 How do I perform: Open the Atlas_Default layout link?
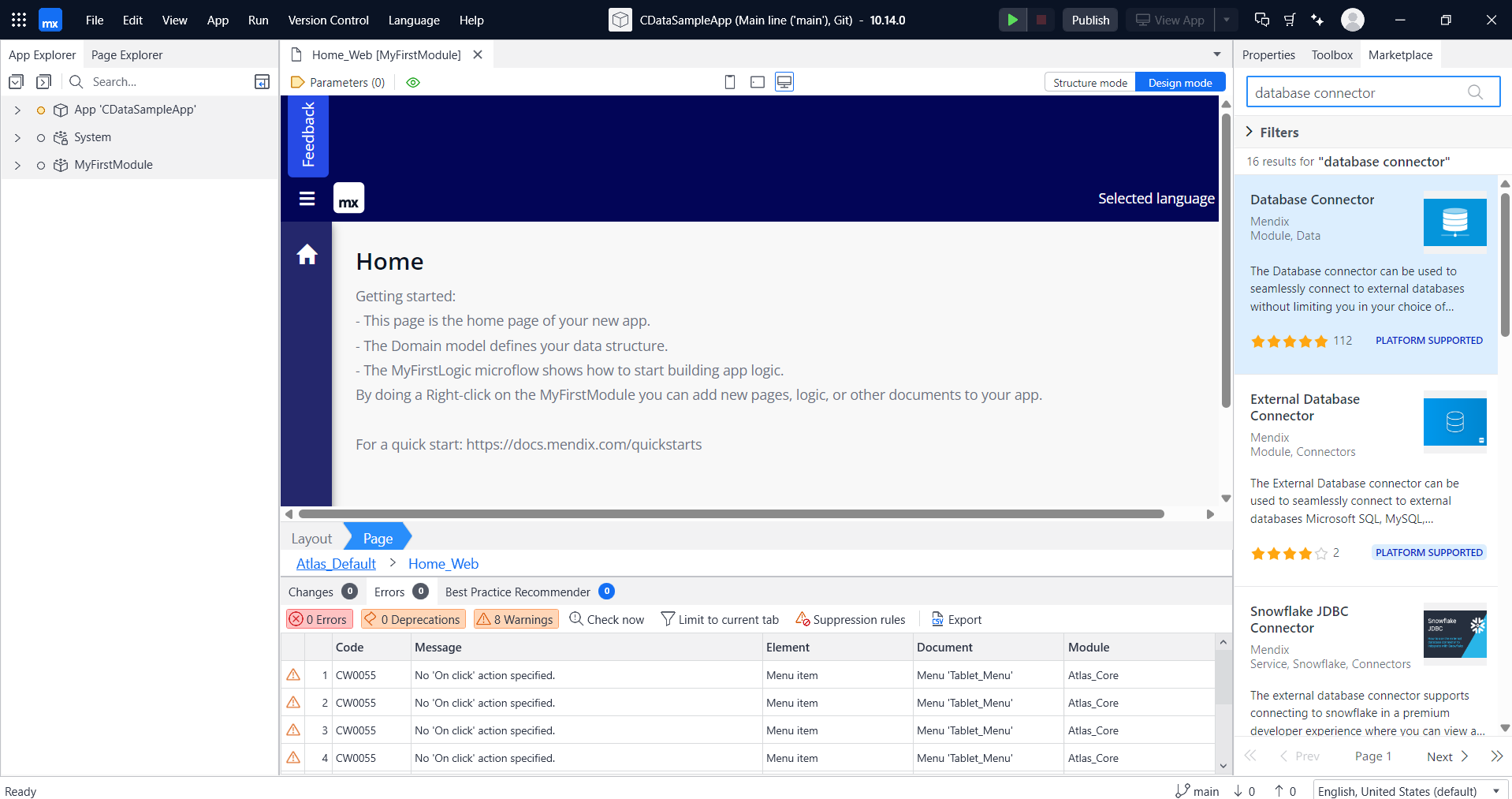point(336,564)
